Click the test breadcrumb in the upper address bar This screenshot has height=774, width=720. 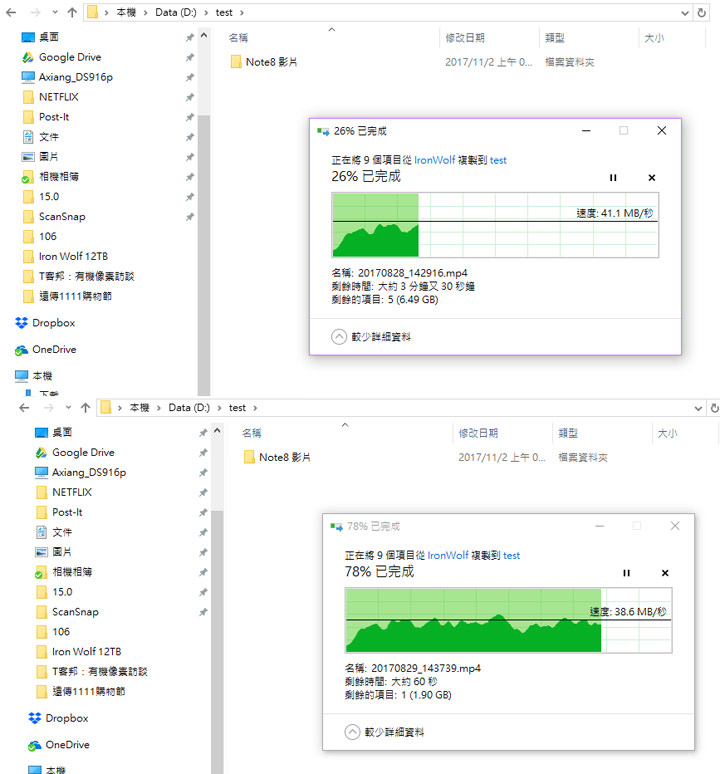tap(224, 12)
